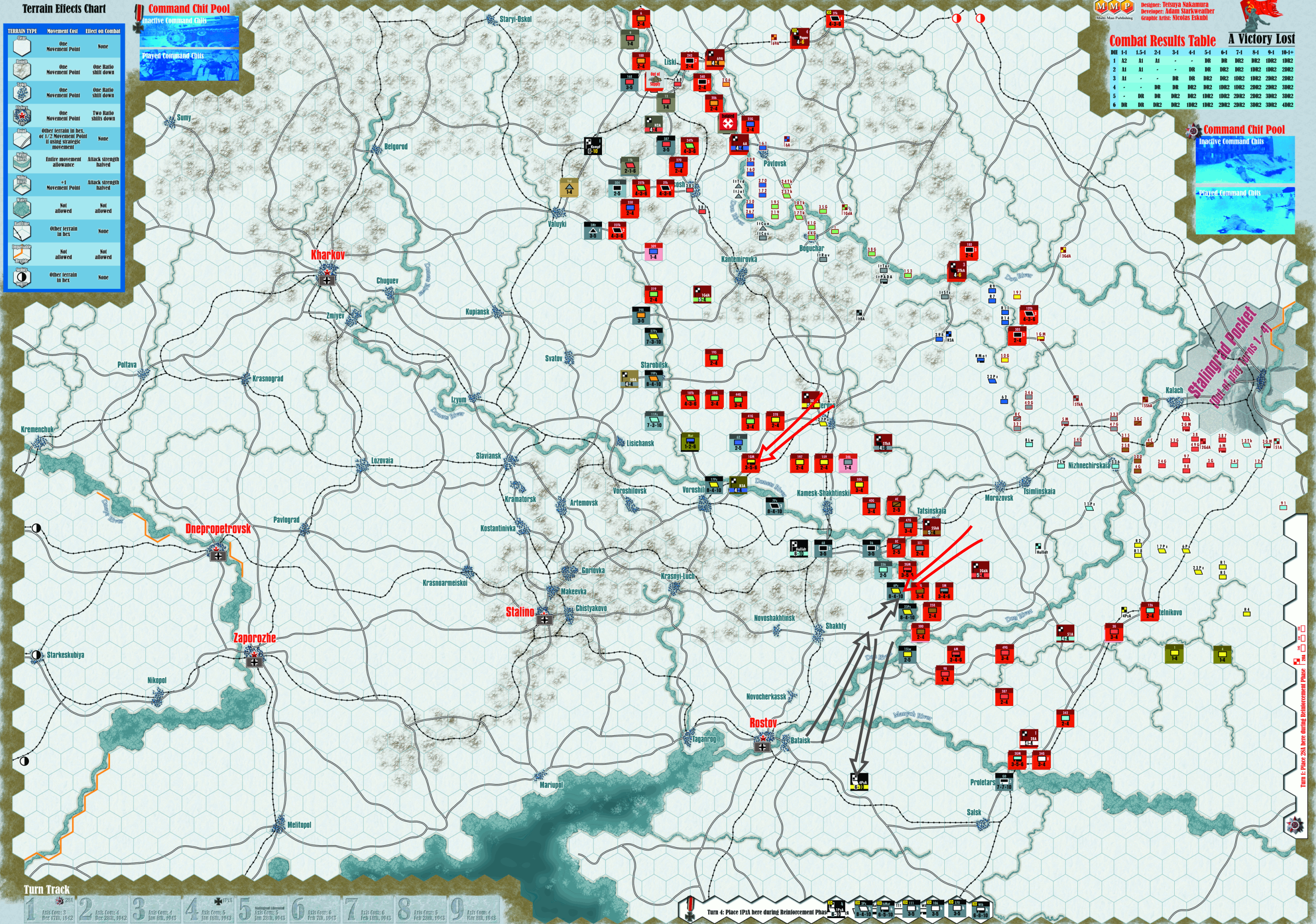Click the 3Mt mountain unit rated 3-5
This screenshot has width=1316, height=924.
tap(593, 231)
